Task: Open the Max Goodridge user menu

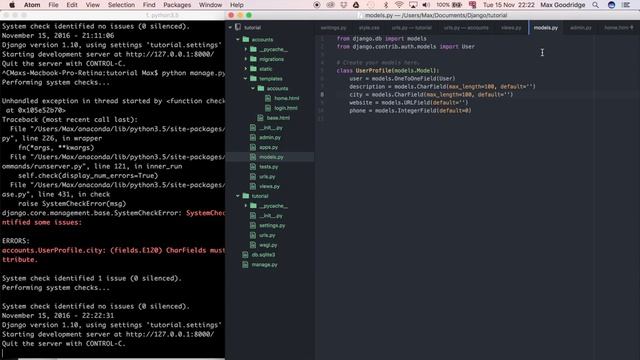Action: [x=562, y=5]
